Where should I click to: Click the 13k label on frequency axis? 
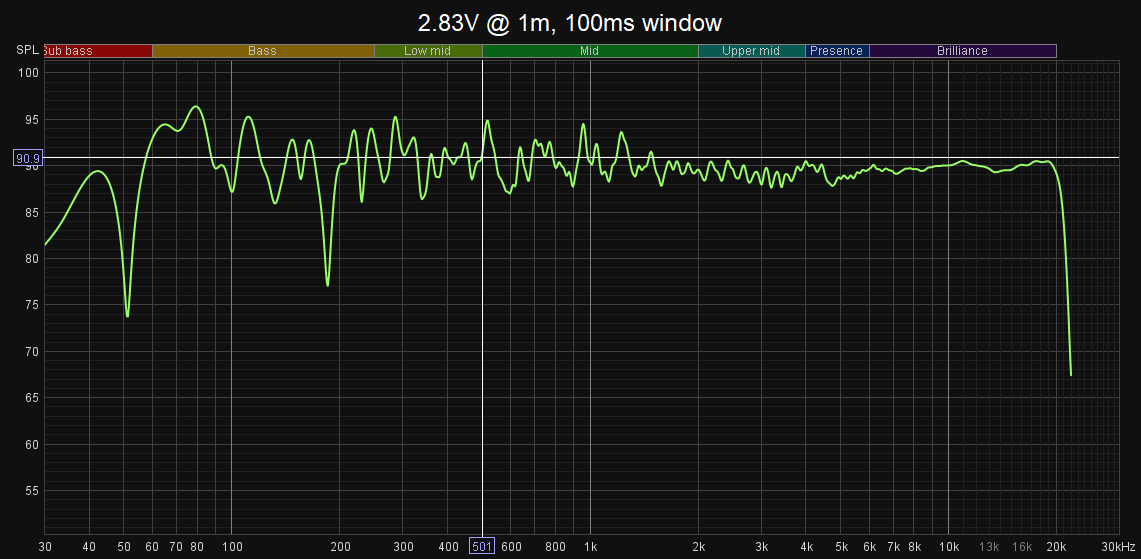click(x=989, y=547)
